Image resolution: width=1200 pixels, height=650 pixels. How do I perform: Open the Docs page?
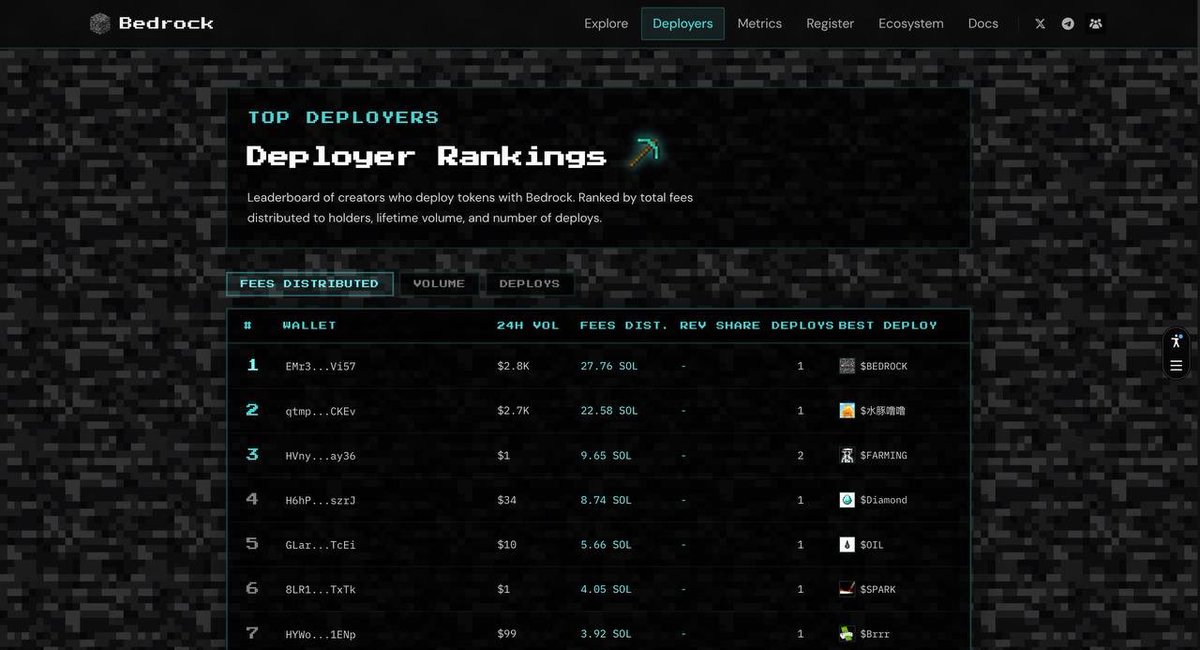pos(983,24)
